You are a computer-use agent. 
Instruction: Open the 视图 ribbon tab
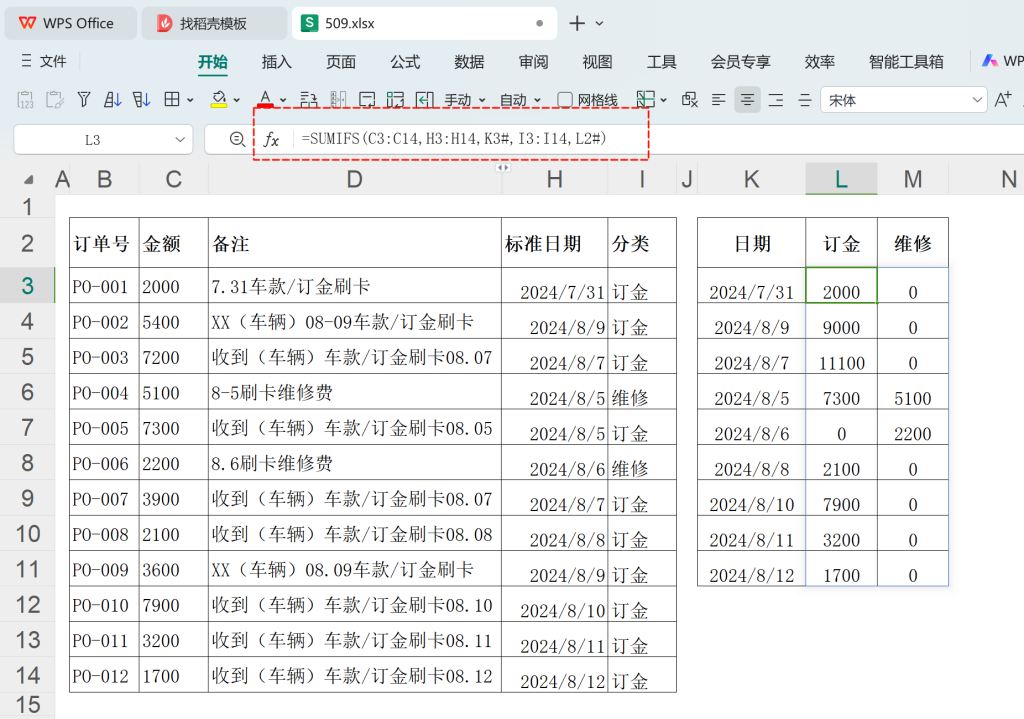598,62
